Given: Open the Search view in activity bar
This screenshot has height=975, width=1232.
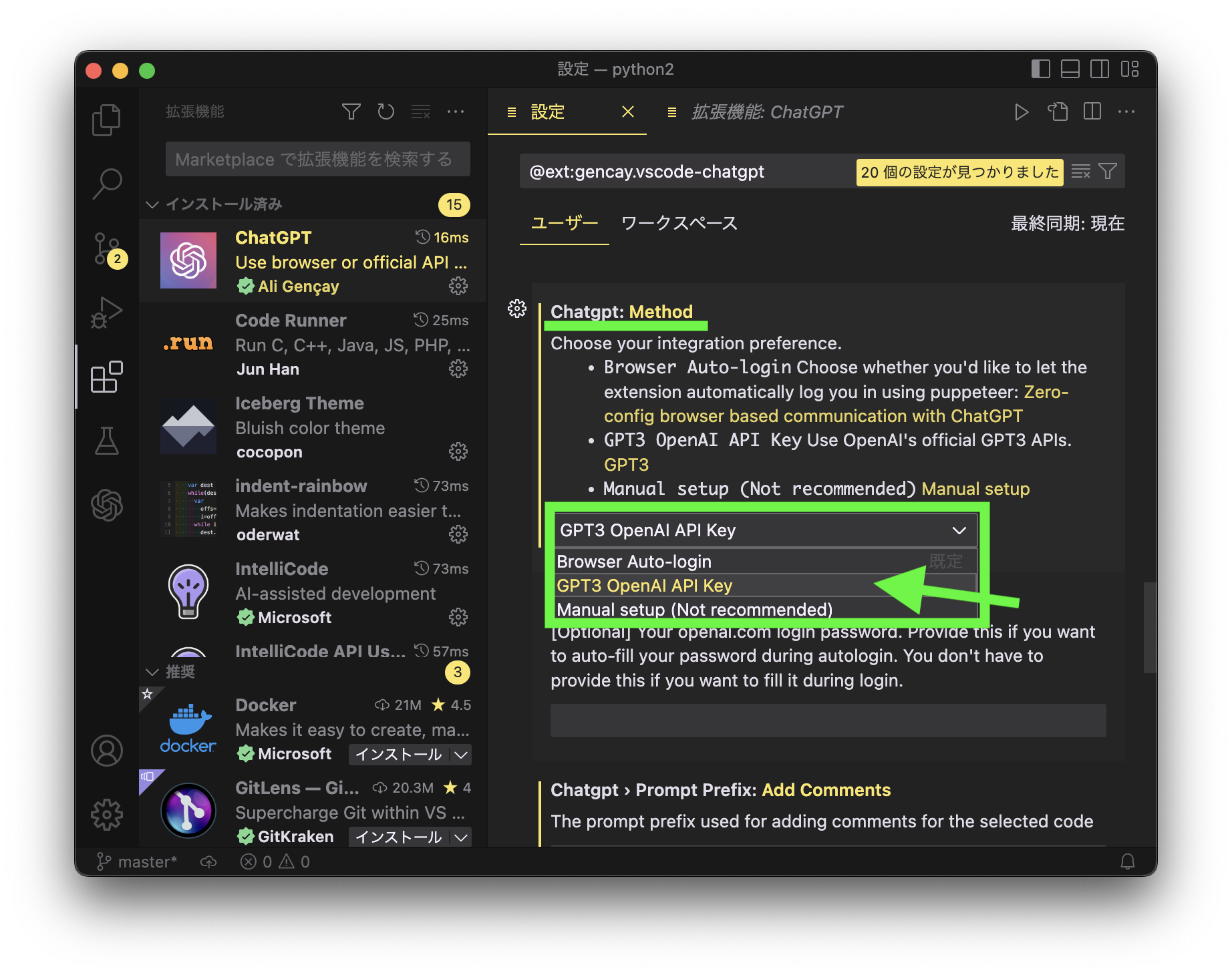Looking at the screenshot, I should 106,184.
